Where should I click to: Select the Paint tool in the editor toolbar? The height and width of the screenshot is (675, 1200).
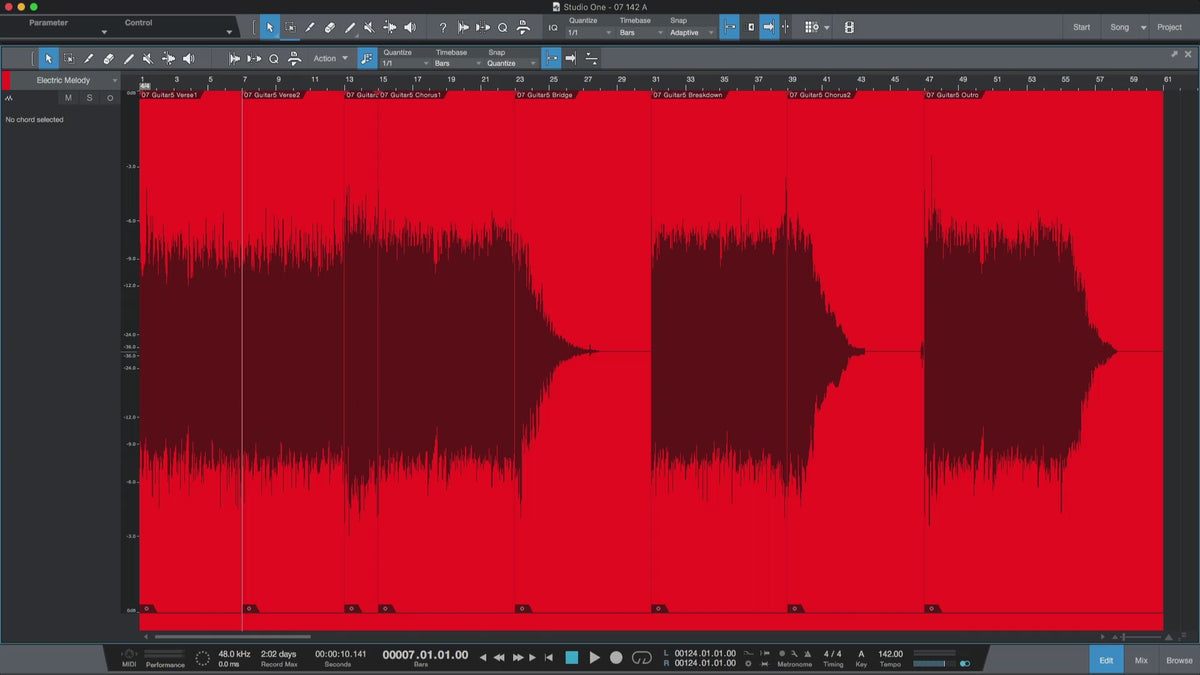click(x=128, y=59)
